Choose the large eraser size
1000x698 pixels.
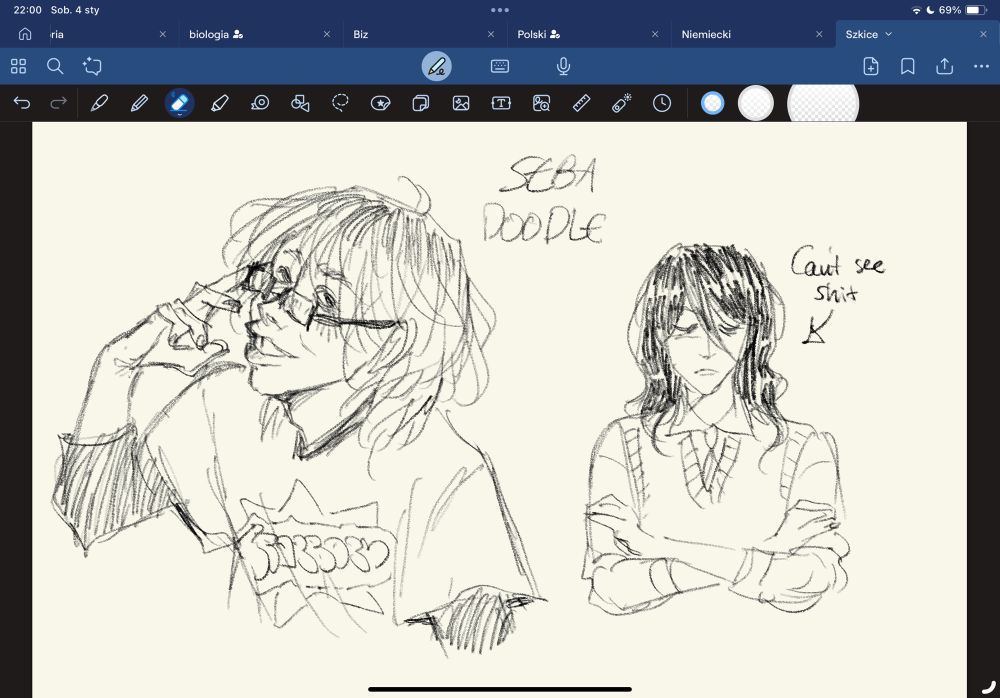click(x=823, y=103)
